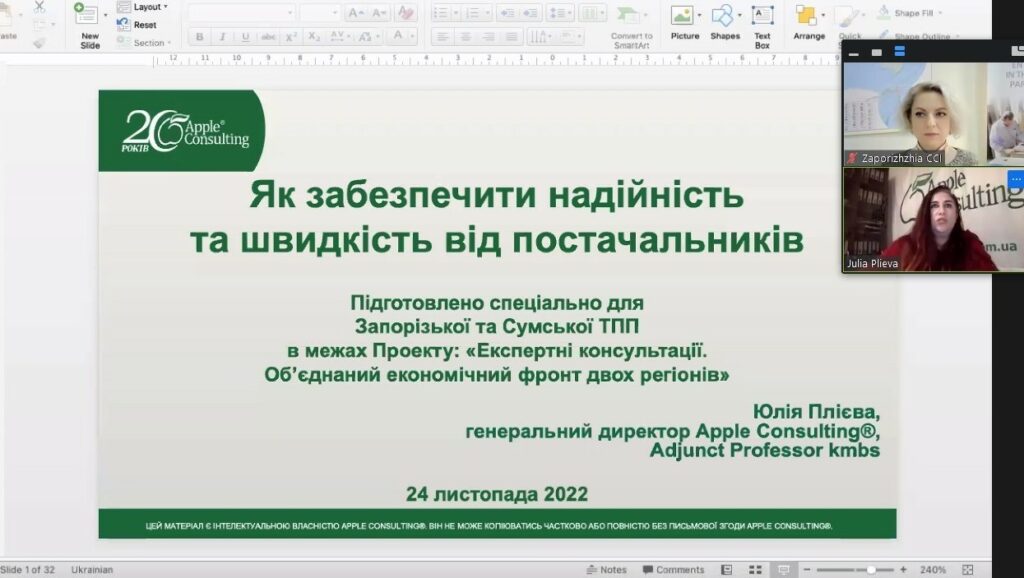Click the Reset slide button

tap(137, 25)
